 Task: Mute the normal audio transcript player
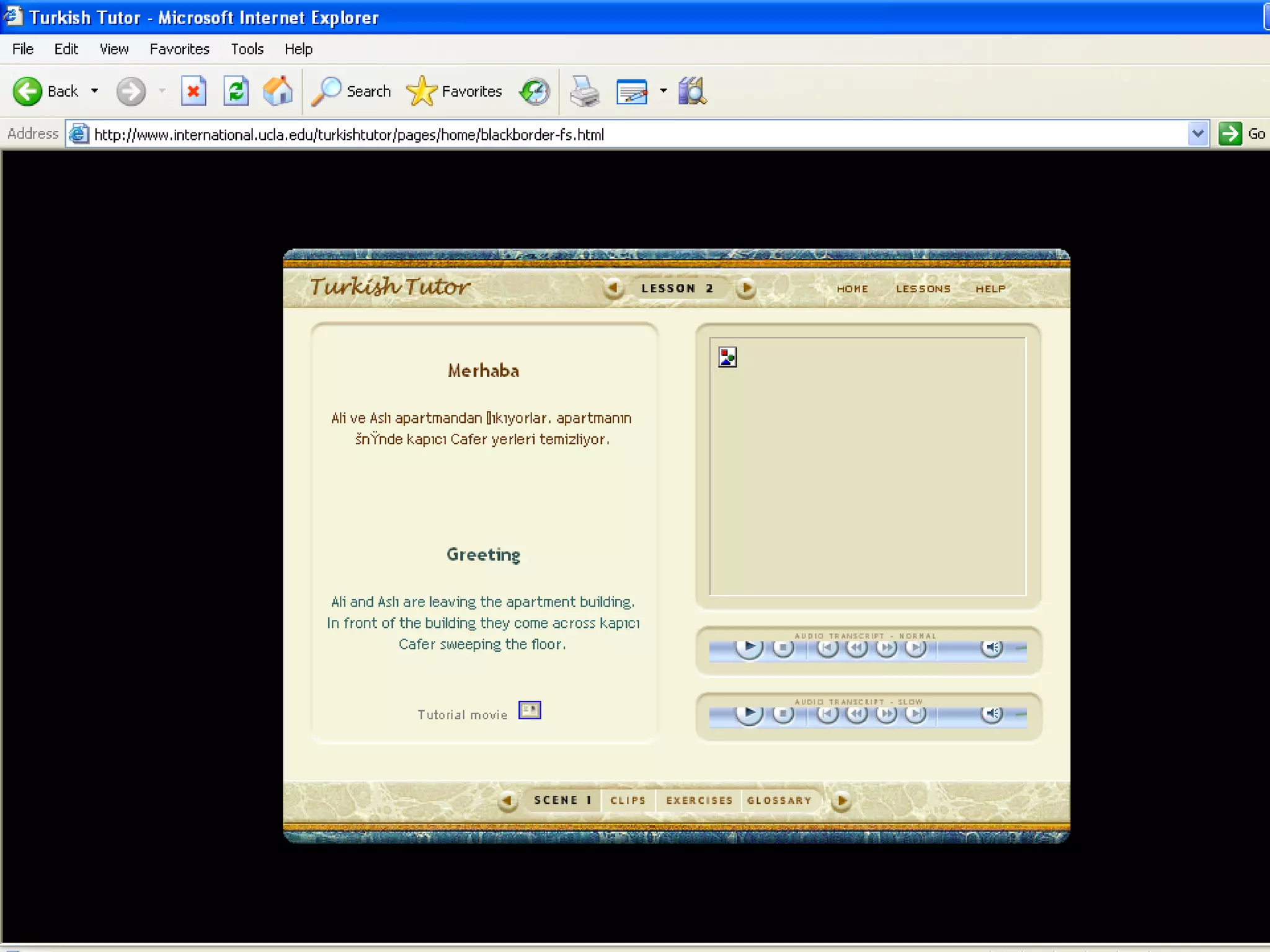[992, 648]
